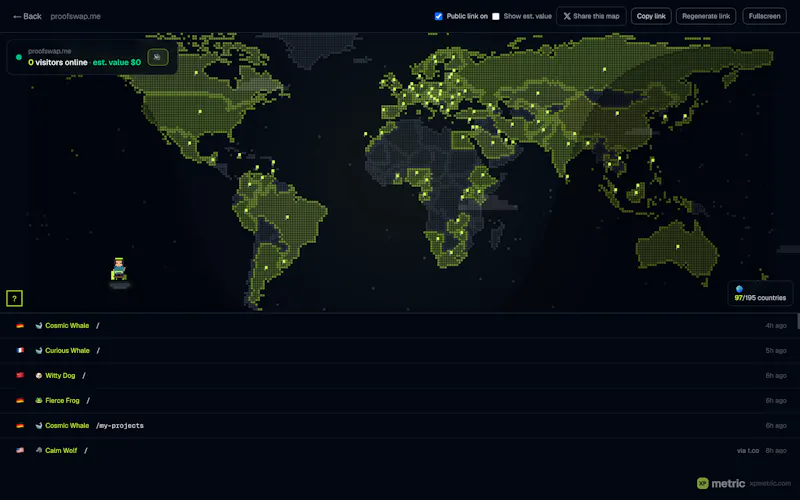Click the dog avatar beside Witty Dog

click(x=39, y=376)
